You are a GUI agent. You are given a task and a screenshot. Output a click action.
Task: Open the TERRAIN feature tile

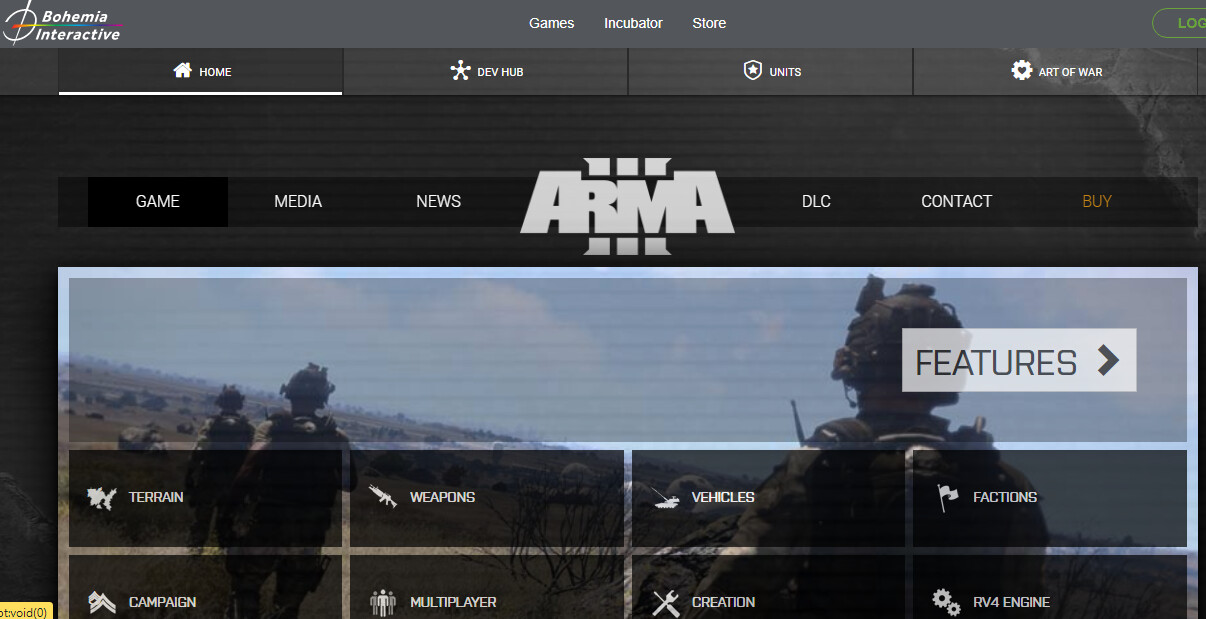(x=205, y=498)
